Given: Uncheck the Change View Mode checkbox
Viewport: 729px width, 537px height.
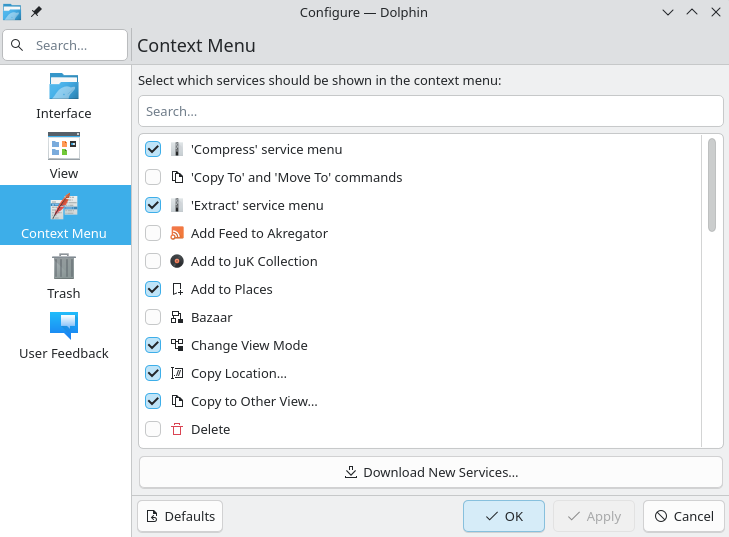Looking at the screenshot, I should (153, 345).
